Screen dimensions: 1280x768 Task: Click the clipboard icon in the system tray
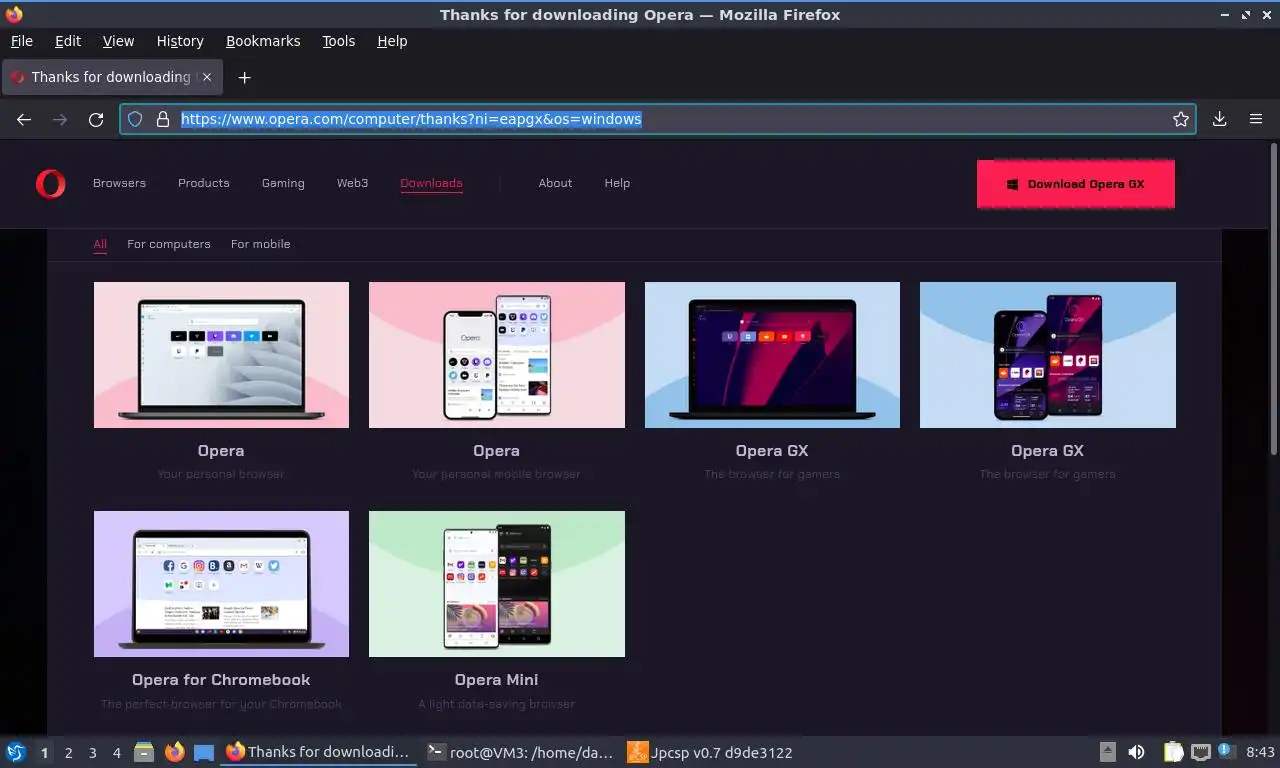(1173, 752)
